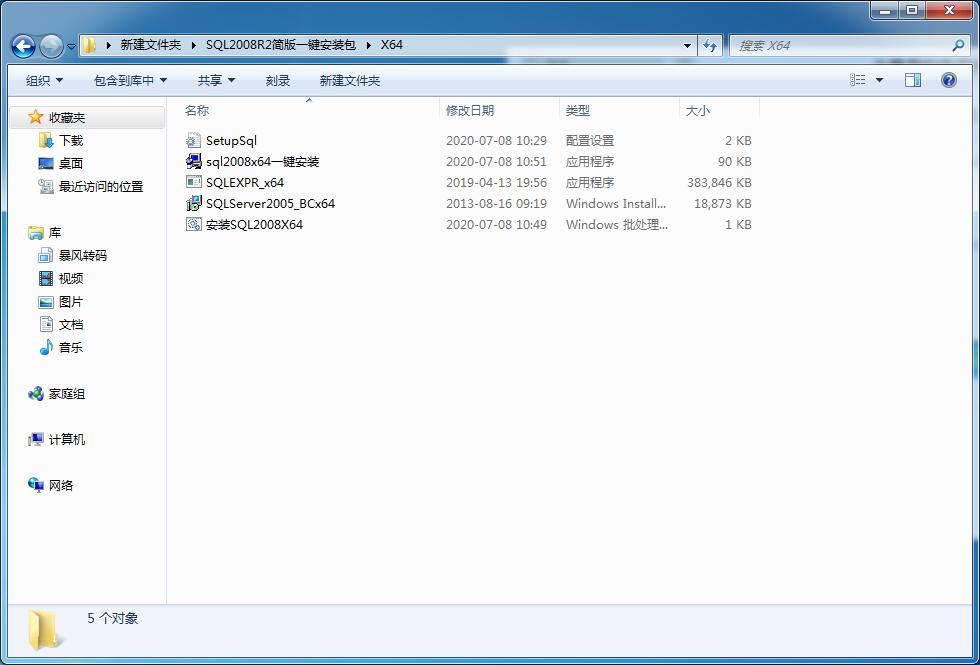Open the address bar history dropdown

point(686,45)
